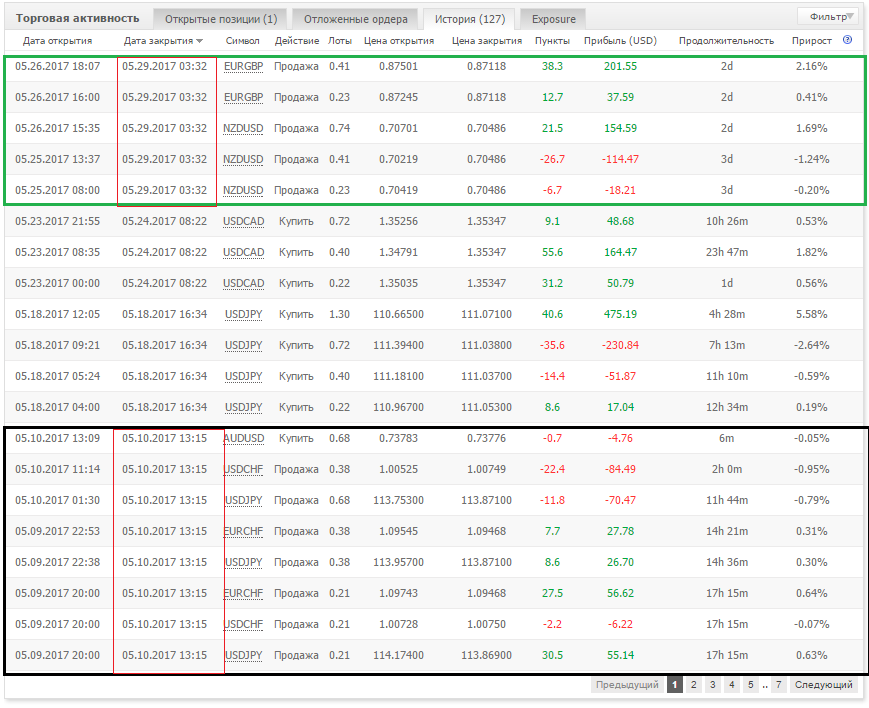869x708 pixels.
Task: Select the pips value 55.6
Action: 552,253
